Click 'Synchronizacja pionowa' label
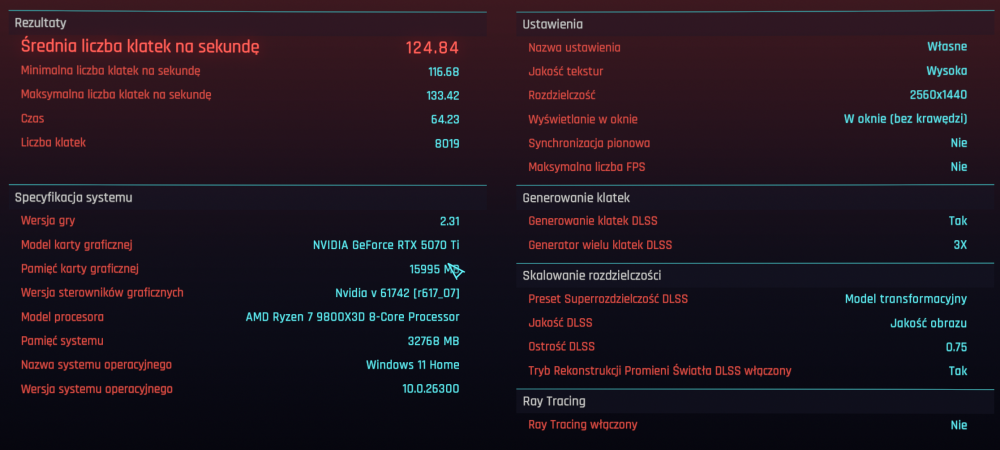Viewport: 1000px width, 450px height. tap(589, 143)
